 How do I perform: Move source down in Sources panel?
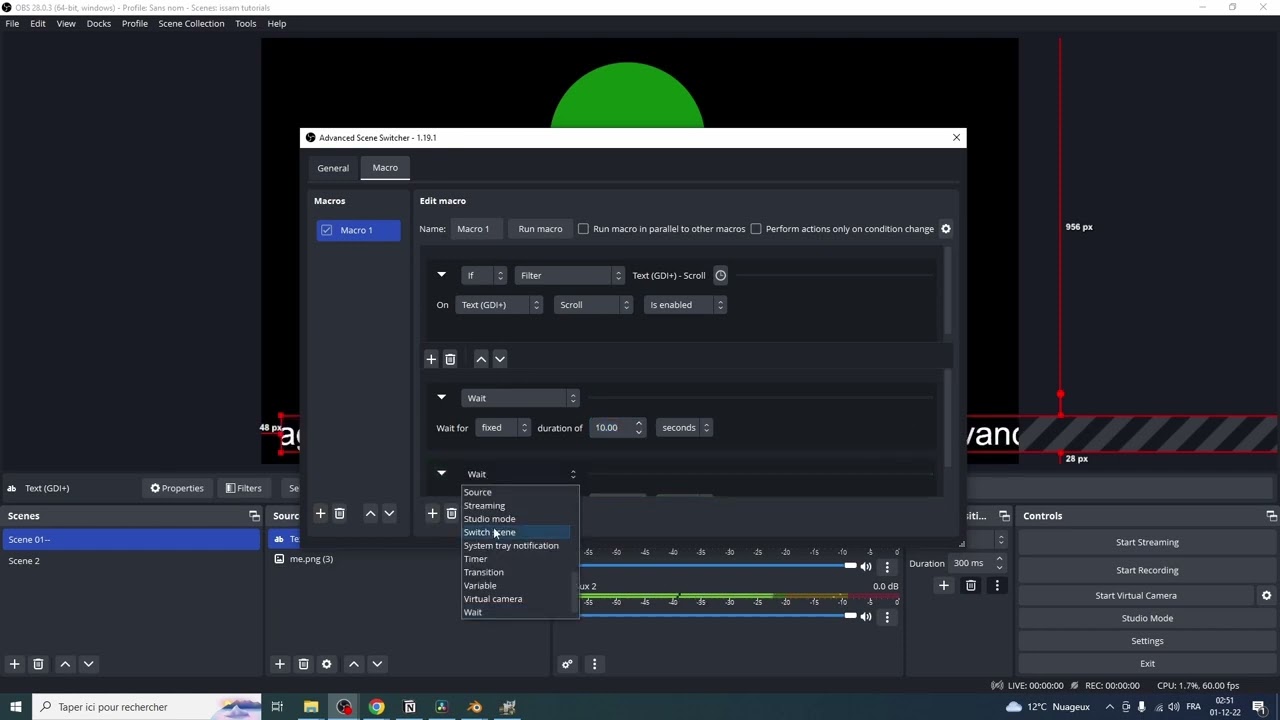pyautogui.click(x=377, y=664)
